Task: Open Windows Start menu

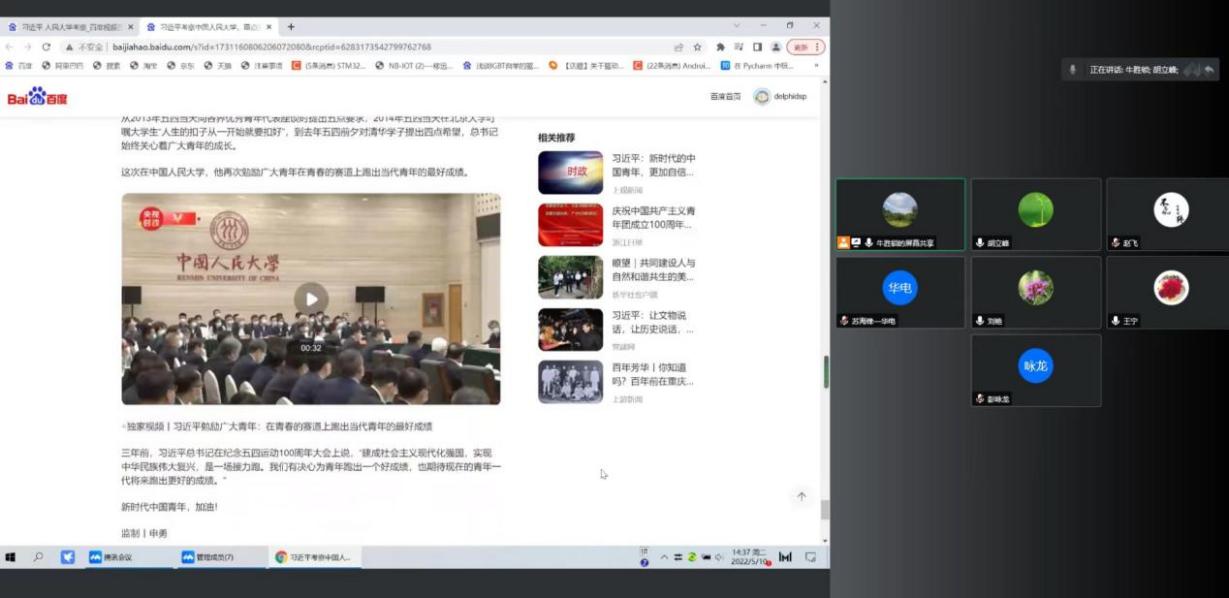Action: point(11,557)
